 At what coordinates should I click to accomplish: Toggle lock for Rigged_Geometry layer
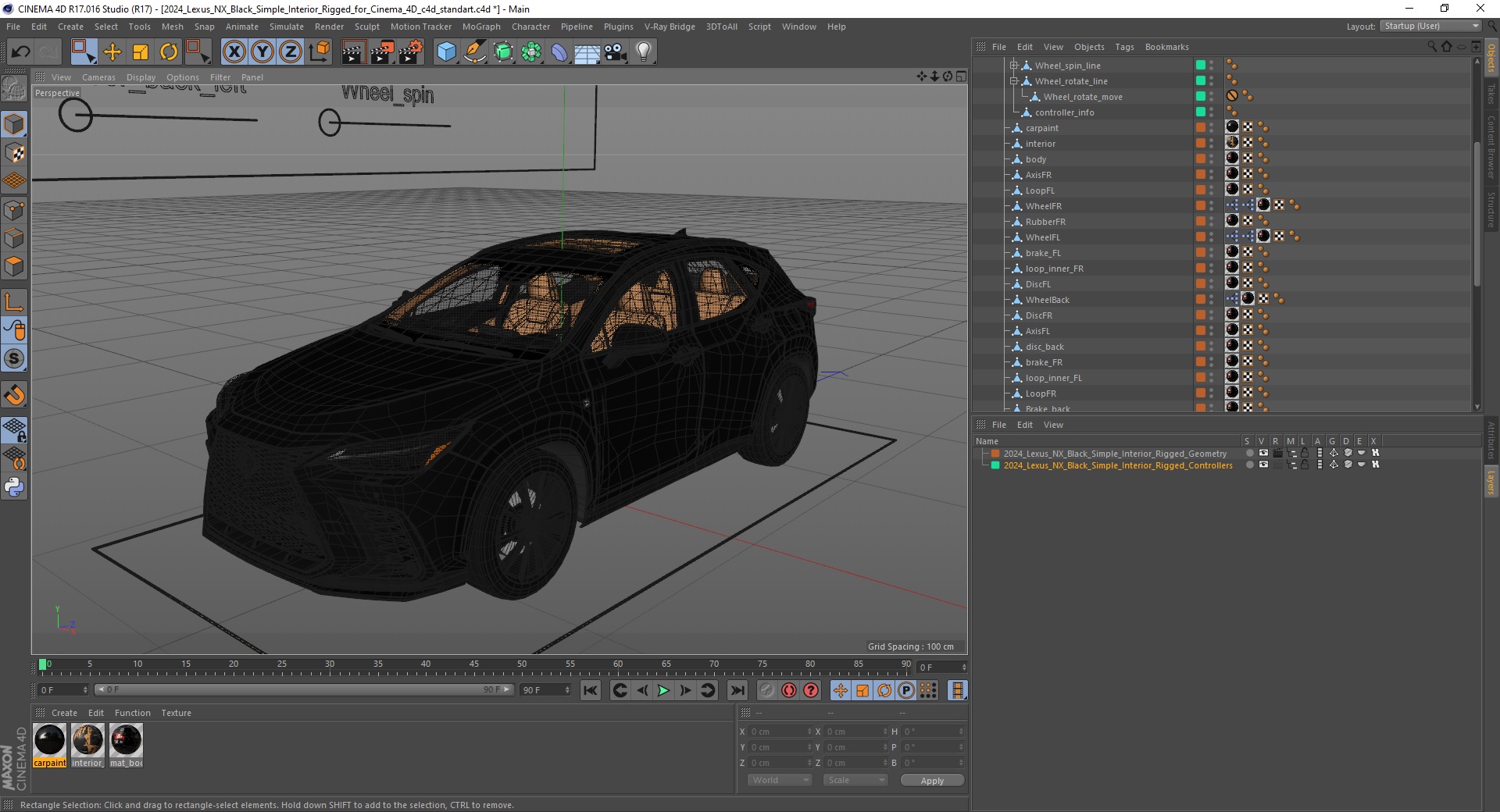(1305, 454)
